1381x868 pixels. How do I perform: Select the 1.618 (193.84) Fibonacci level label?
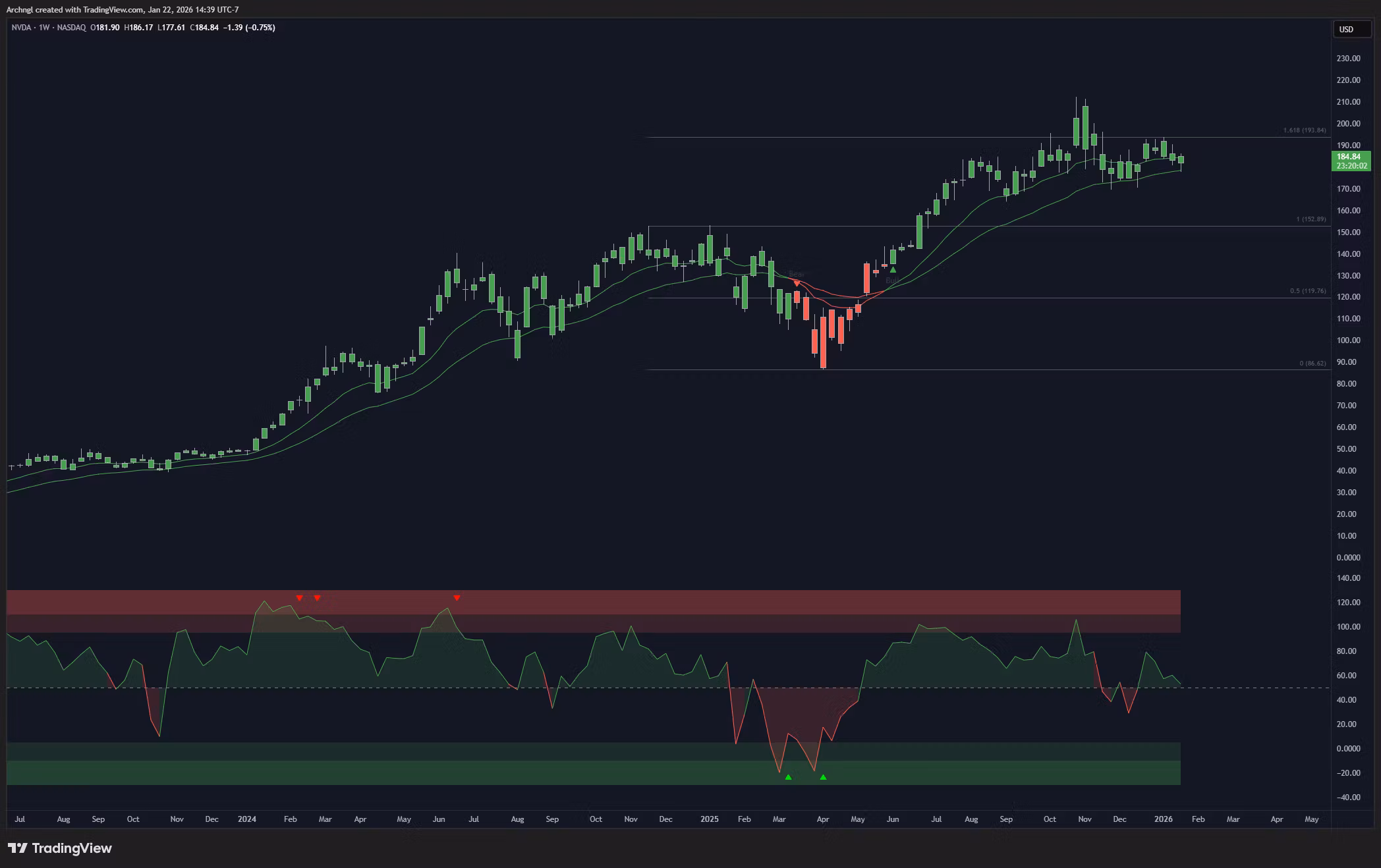pos(1305,130)
